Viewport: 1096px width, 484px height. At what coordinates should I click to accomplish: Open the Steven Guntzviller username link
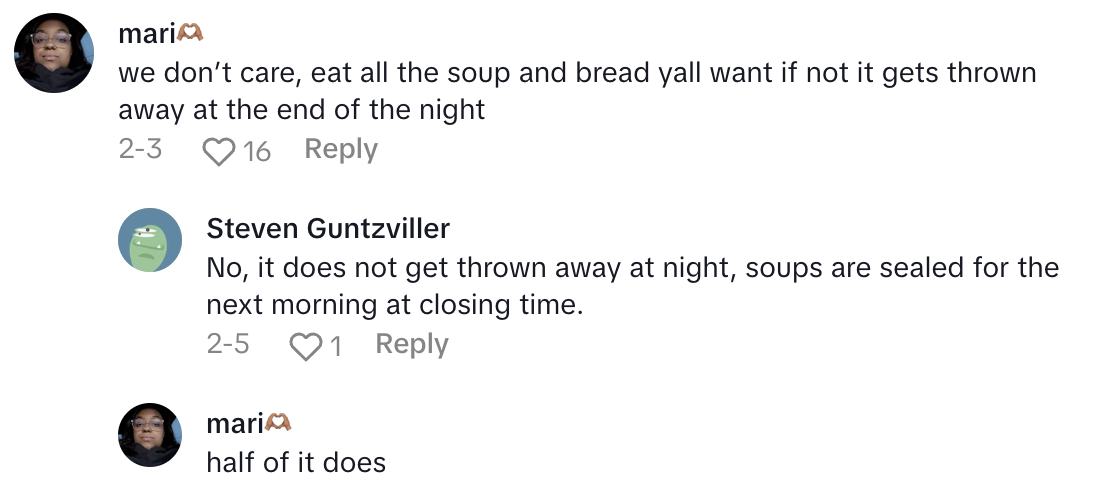click(x=328, y=229)
